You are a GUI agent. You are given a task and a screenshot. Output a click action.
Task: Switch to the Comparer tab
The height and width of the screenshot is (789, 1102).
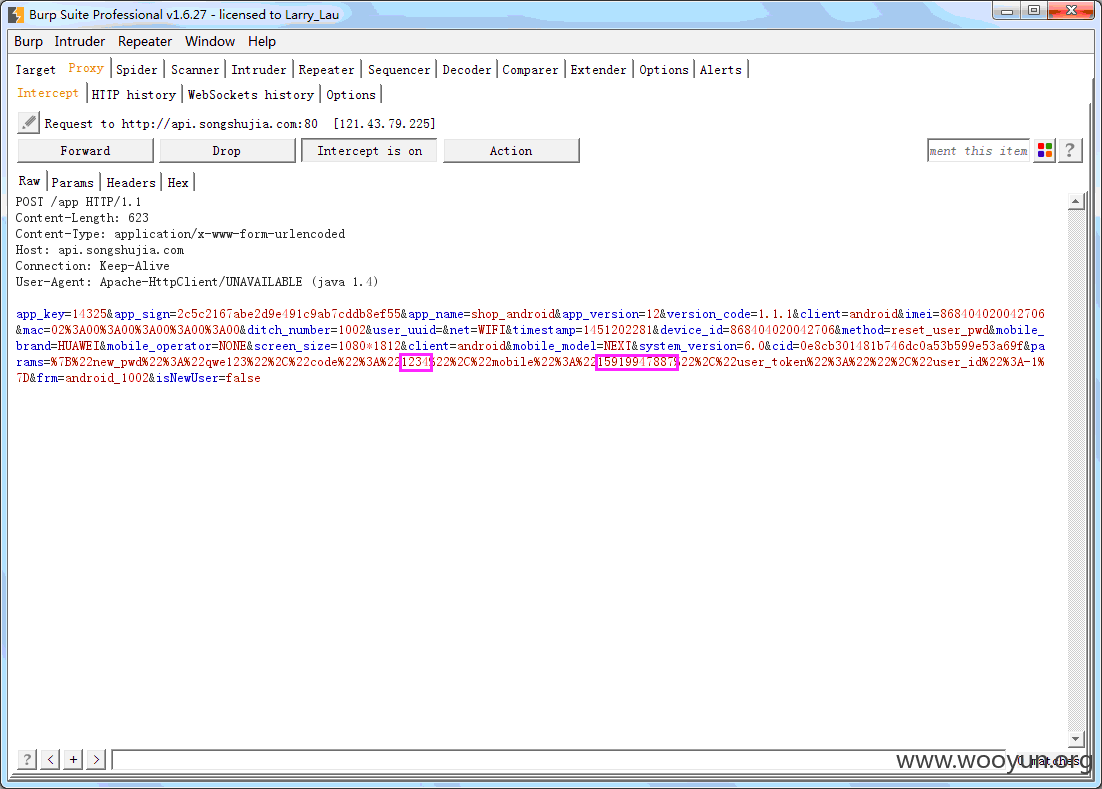click(530, 70)
